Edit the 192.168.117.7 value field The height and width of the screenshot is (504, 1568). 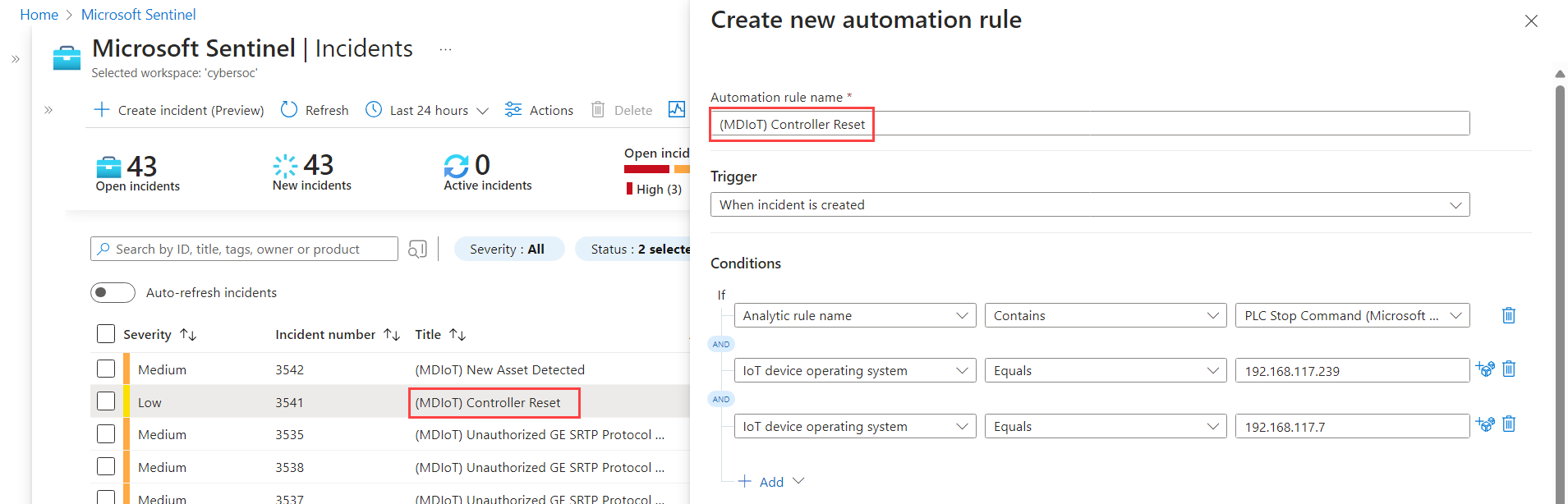(1353, 426)
